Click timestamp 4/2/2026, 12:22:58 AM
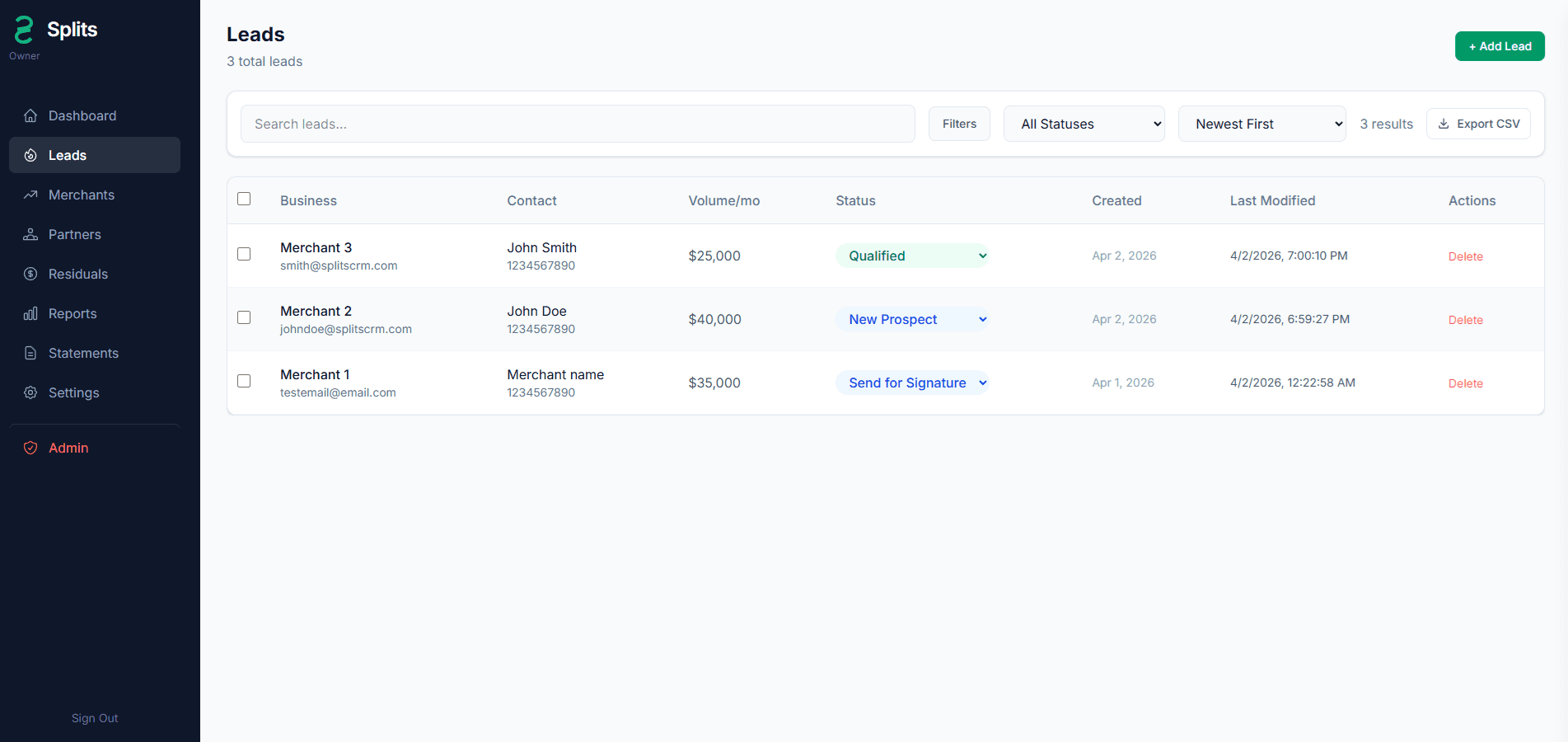Screen dimensions: 1568x742 1293,383
